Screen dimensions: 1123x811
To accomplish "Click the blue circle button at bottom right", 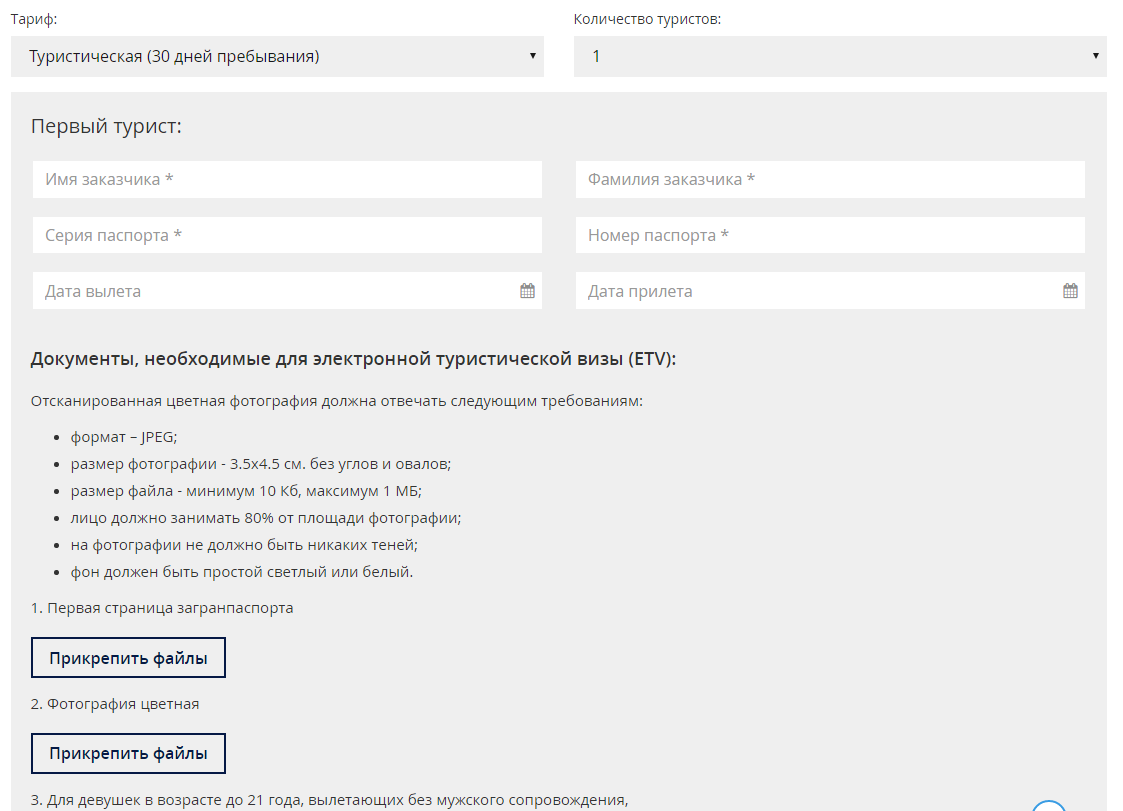I will (x=1049, y=806).
